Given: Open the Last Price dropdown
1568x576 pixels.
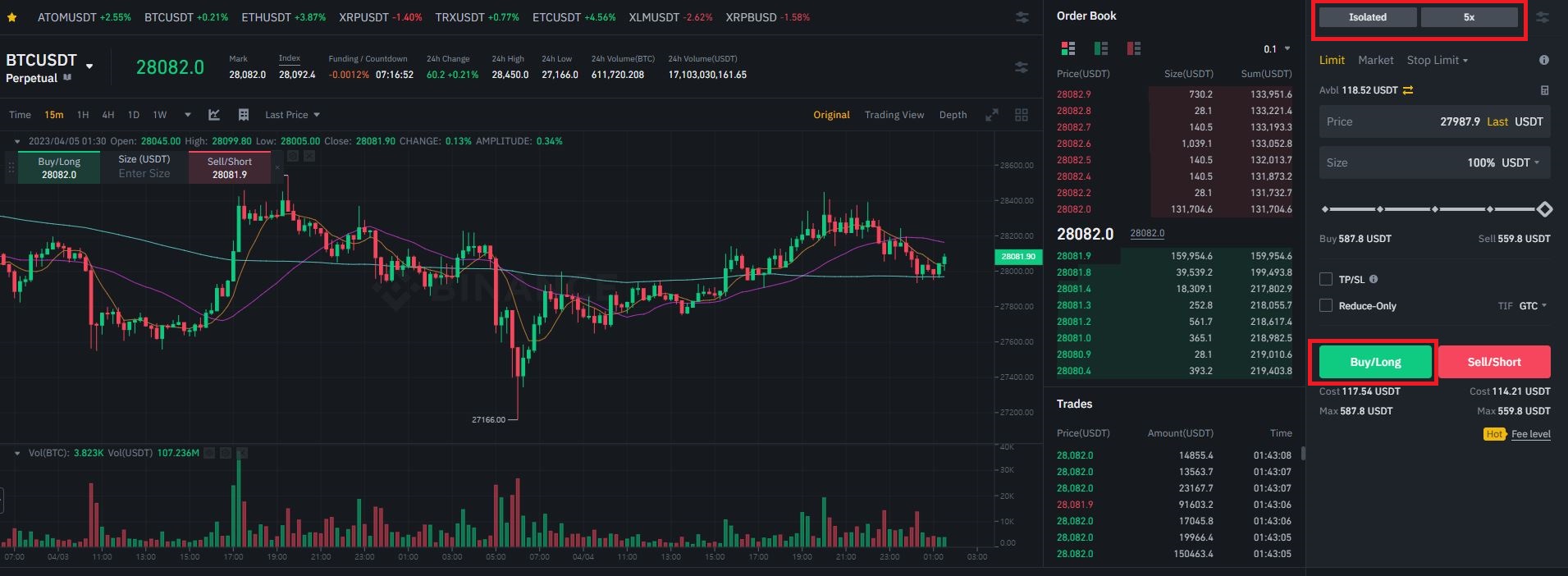Looking at the screenshot, I should pos(292,115).
